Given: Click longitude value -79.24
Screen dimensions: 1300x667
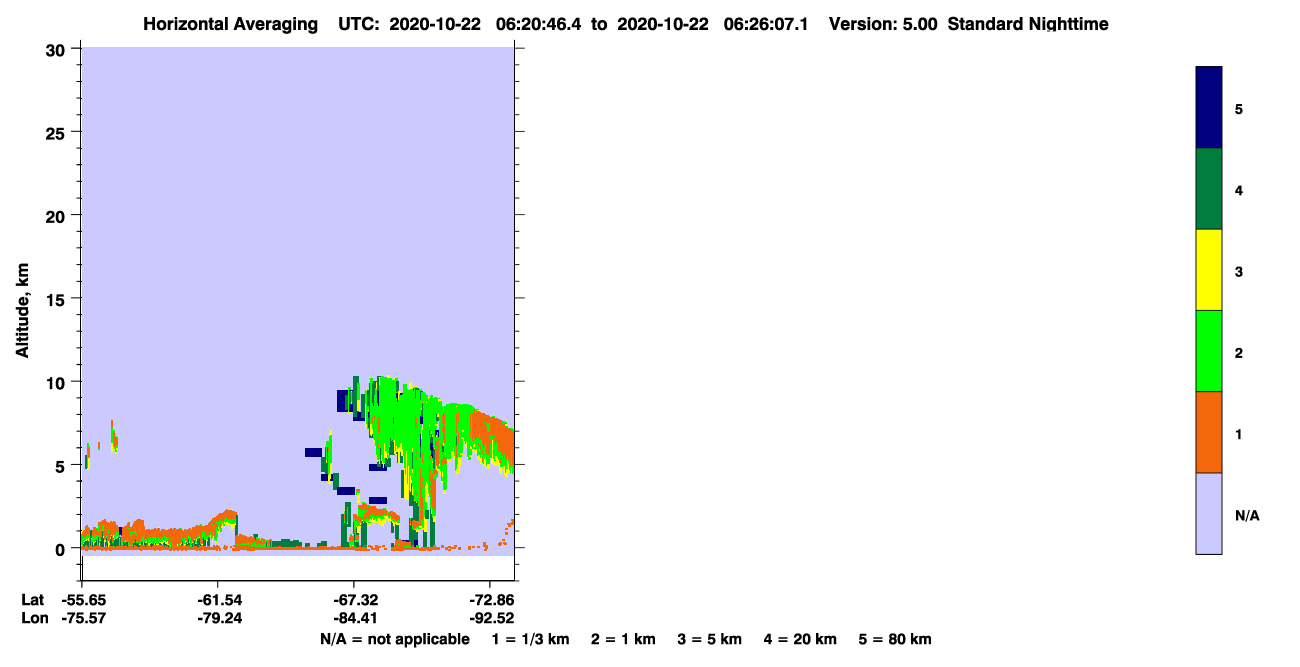Looking at the screenshot, I should click(x=218, y=618).
